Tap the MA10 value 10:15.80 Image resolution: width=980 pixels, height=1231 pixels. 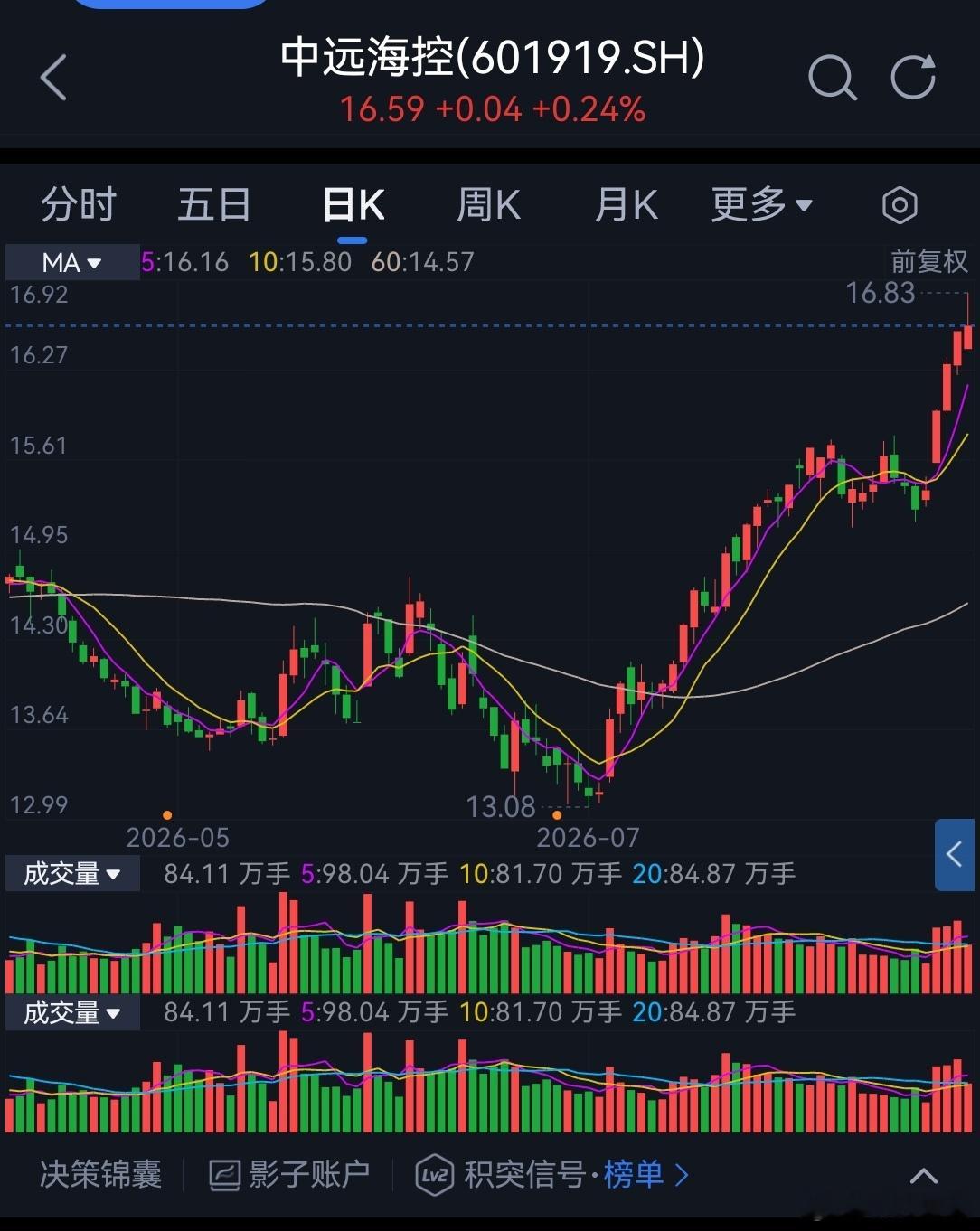tap(300, 262)
